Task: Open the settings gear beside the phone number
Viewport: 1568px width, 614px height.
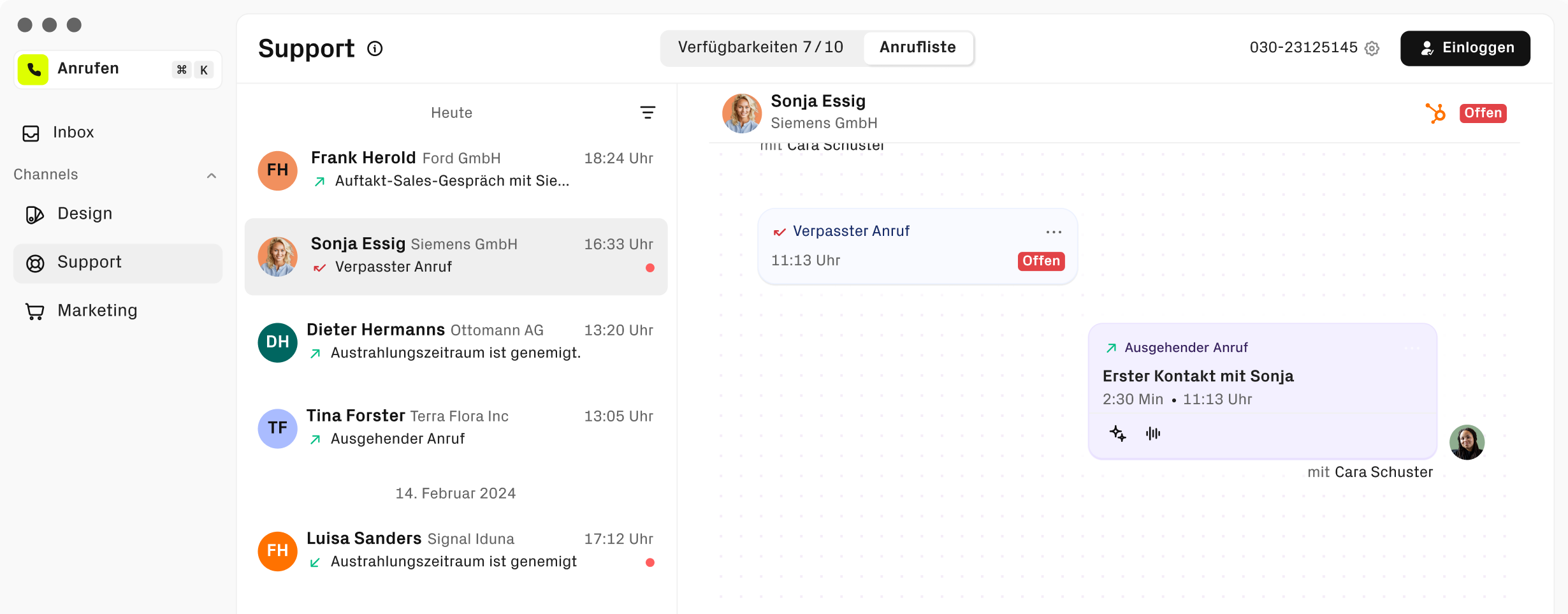Action: point(1372,48)
